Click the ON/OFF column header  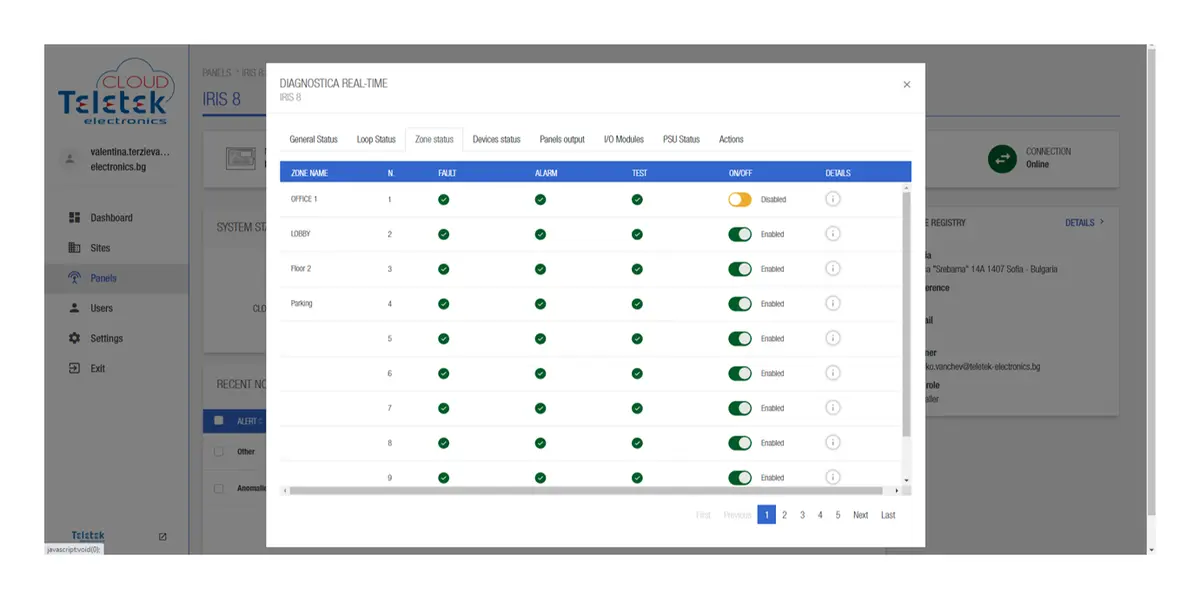(x=741, y=173)
